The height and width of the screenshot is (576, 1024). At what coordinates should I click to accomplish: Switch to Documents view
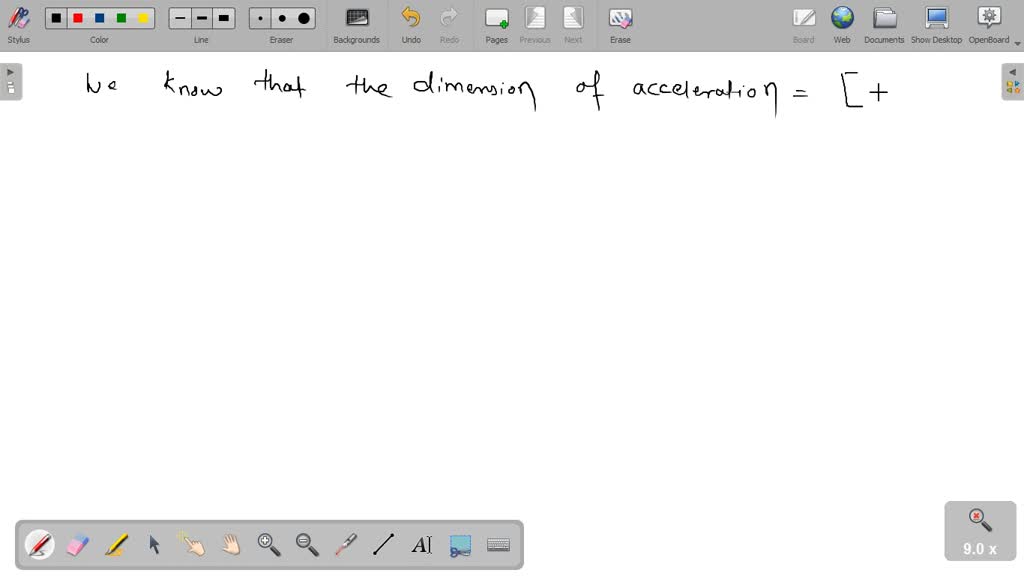coord(884,22)
